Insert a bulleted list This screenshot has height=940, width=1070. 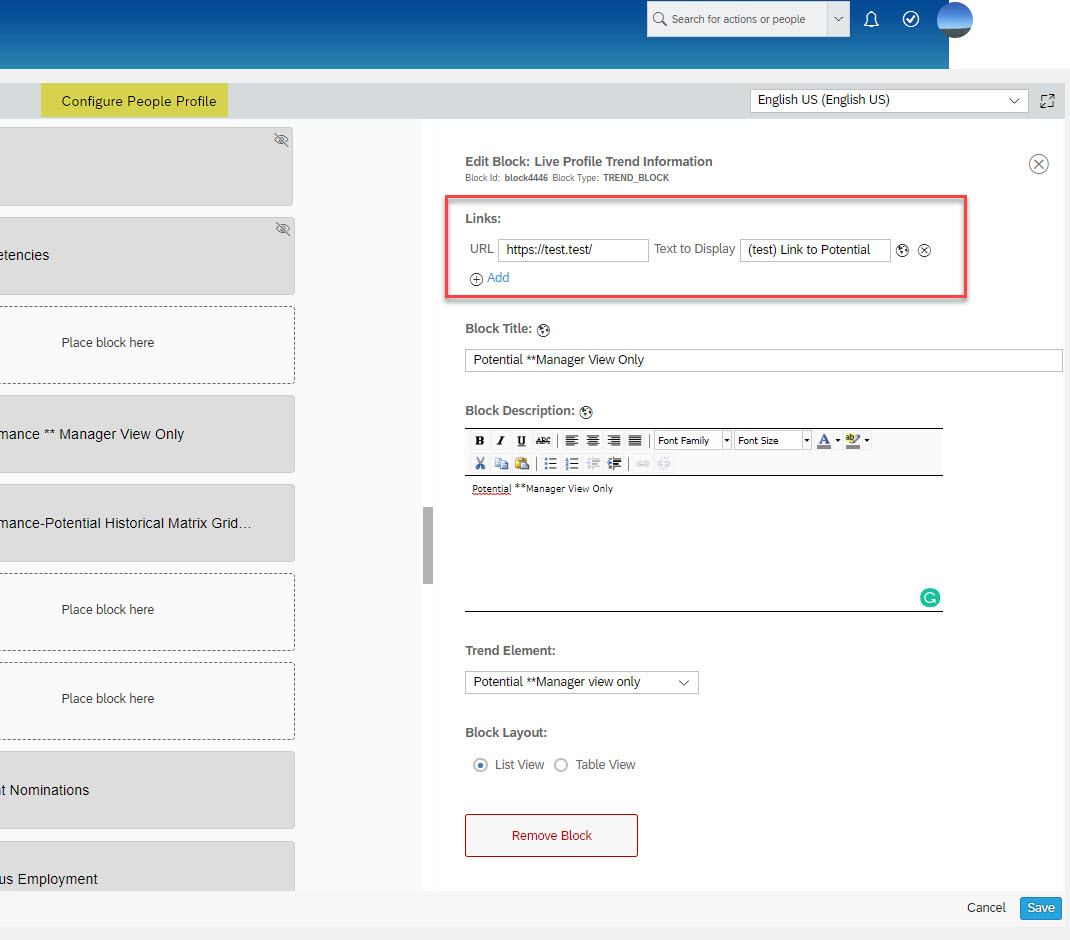(551, 464)
